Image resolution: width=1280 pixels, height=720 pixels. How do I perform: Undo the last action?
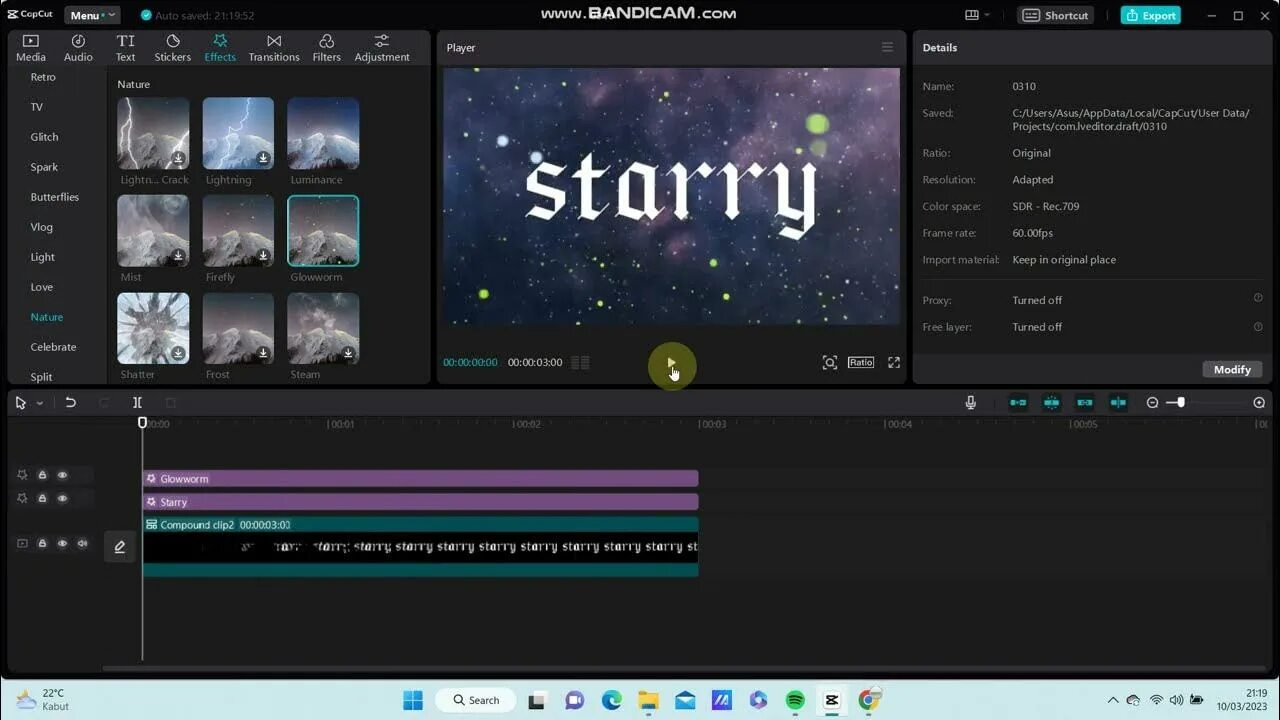tap(70, 402)
